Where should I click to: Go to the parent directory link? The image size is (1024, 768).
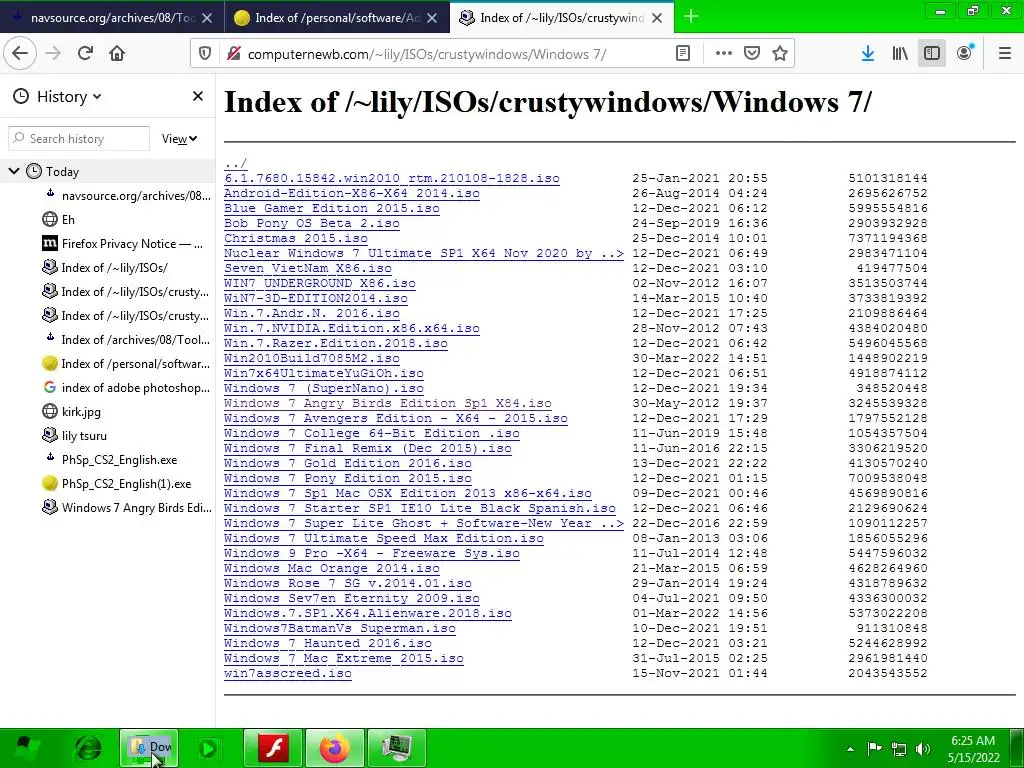[235, 163]
